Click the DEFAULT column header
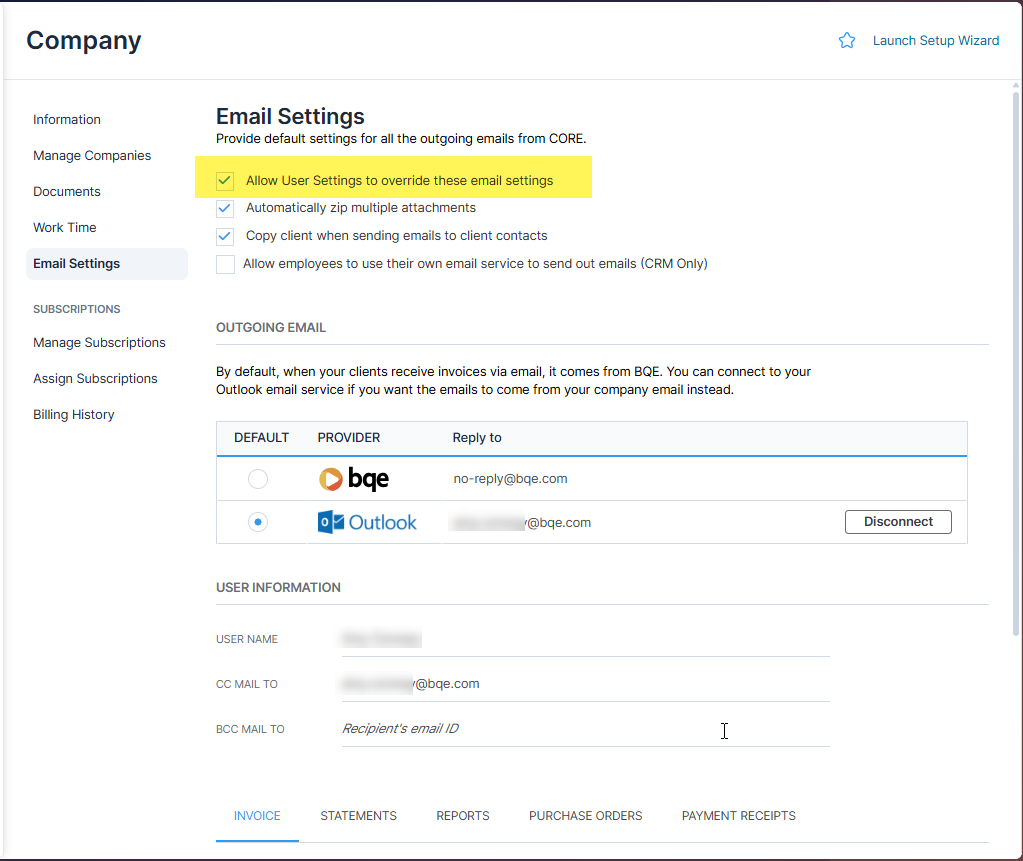 click(261, 438)
